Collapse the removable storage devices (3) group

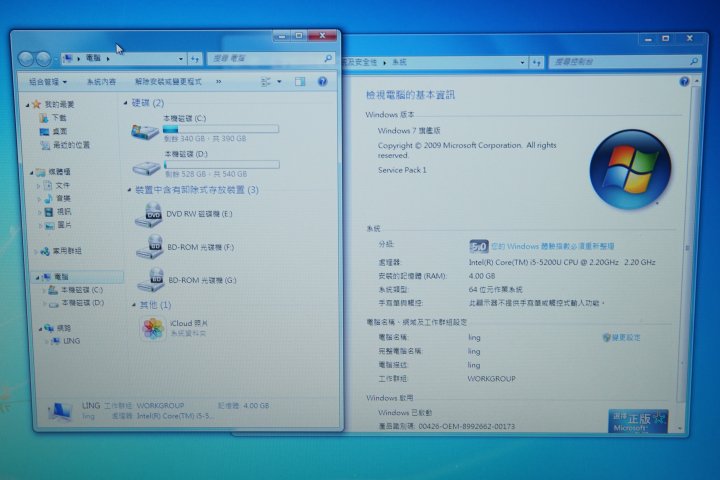(129, 190)
